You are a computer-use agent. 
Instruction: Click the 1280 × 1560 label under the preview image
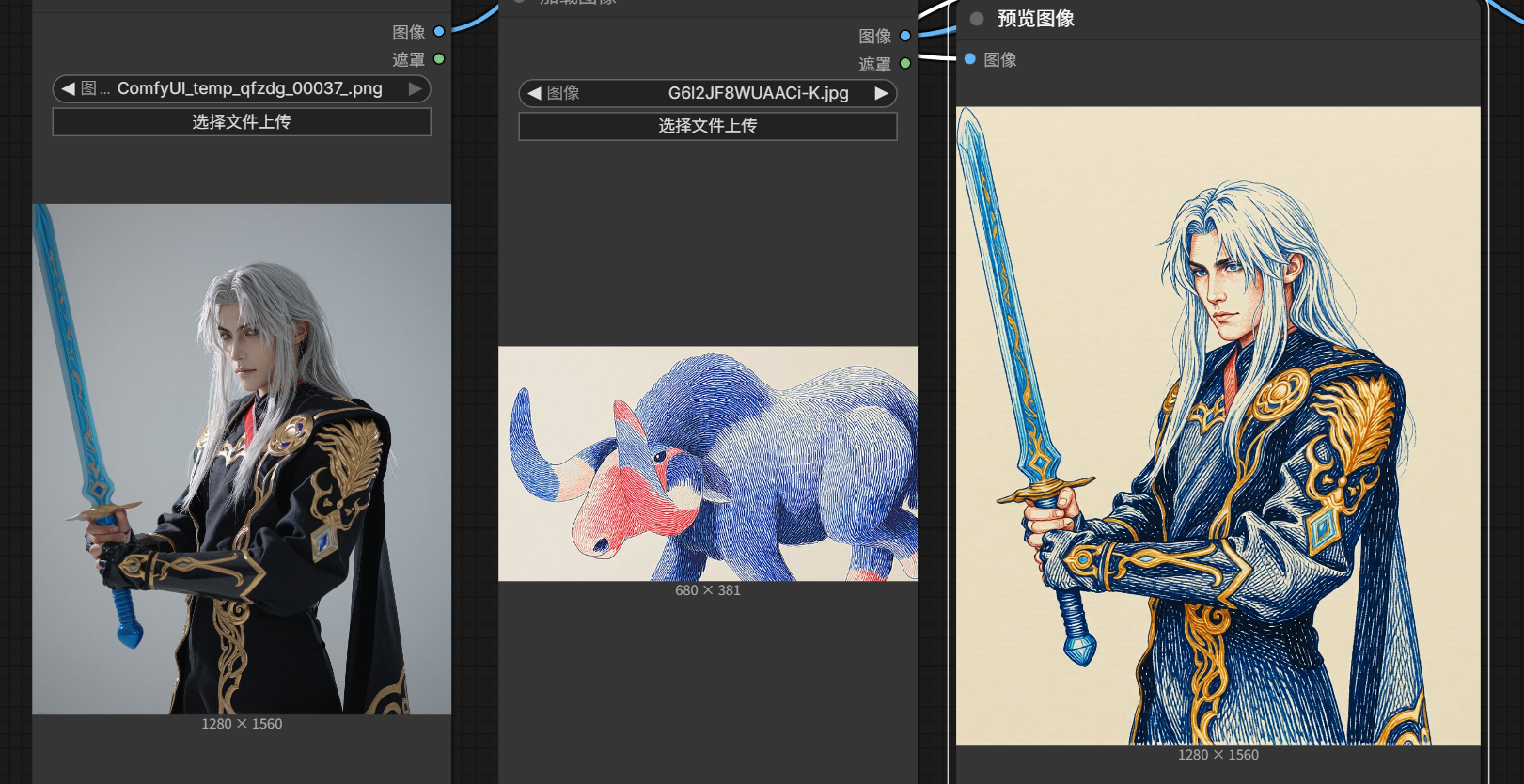[x=1218, y=755]
